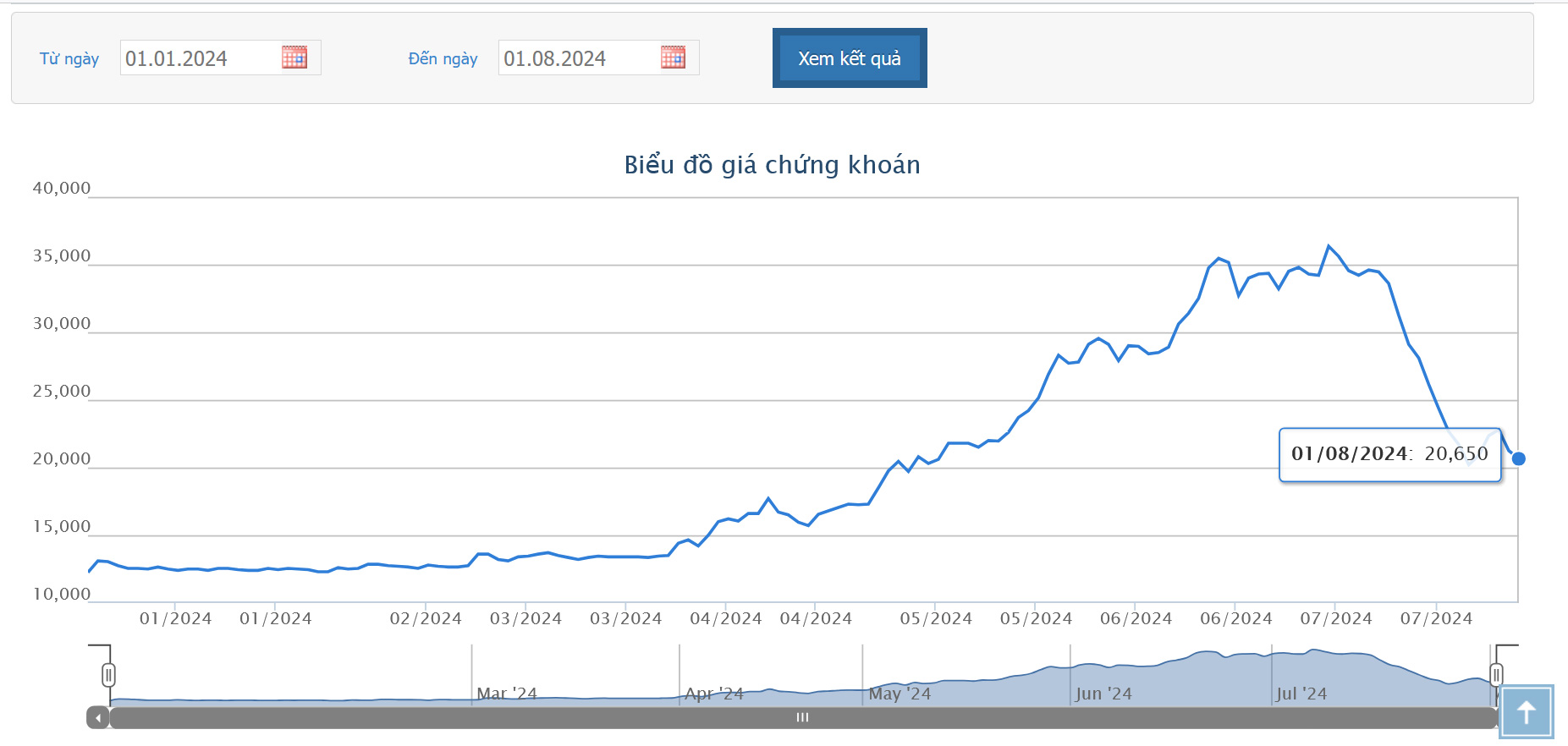The image size is (1568, 746).
Task: Open the calendar picker for Đến ngày
Action: tap(673, 58)
